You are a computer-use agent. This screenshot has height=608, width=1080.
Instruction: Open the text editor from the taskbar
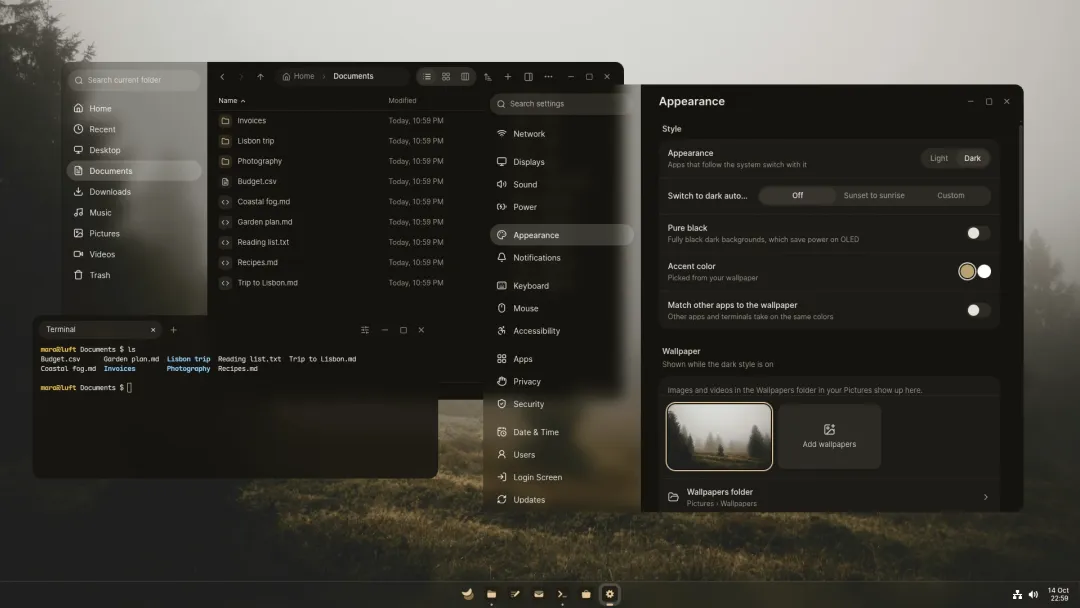(515, 594)
